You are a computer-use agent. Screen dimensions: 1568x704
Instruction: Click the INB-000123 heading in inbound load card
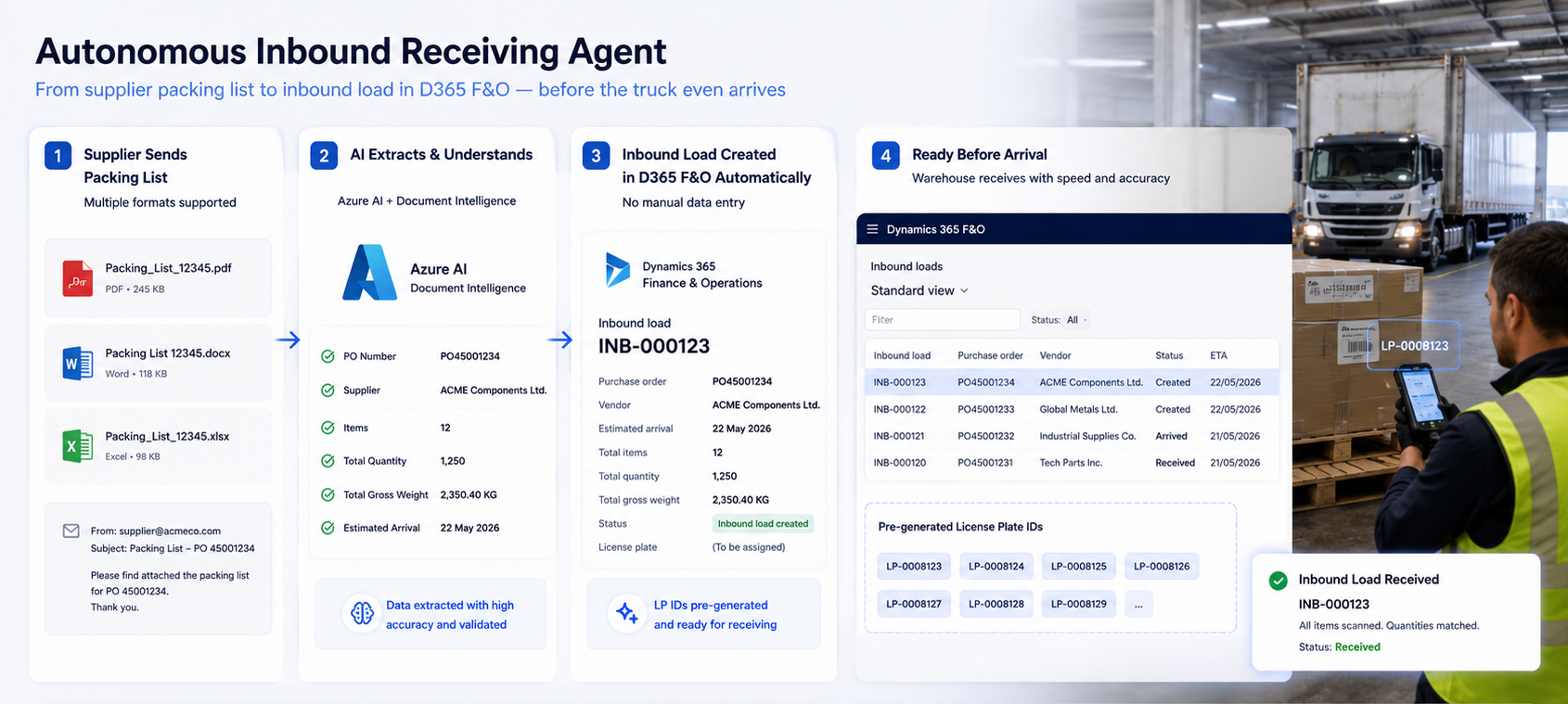(x=654, y=346)
